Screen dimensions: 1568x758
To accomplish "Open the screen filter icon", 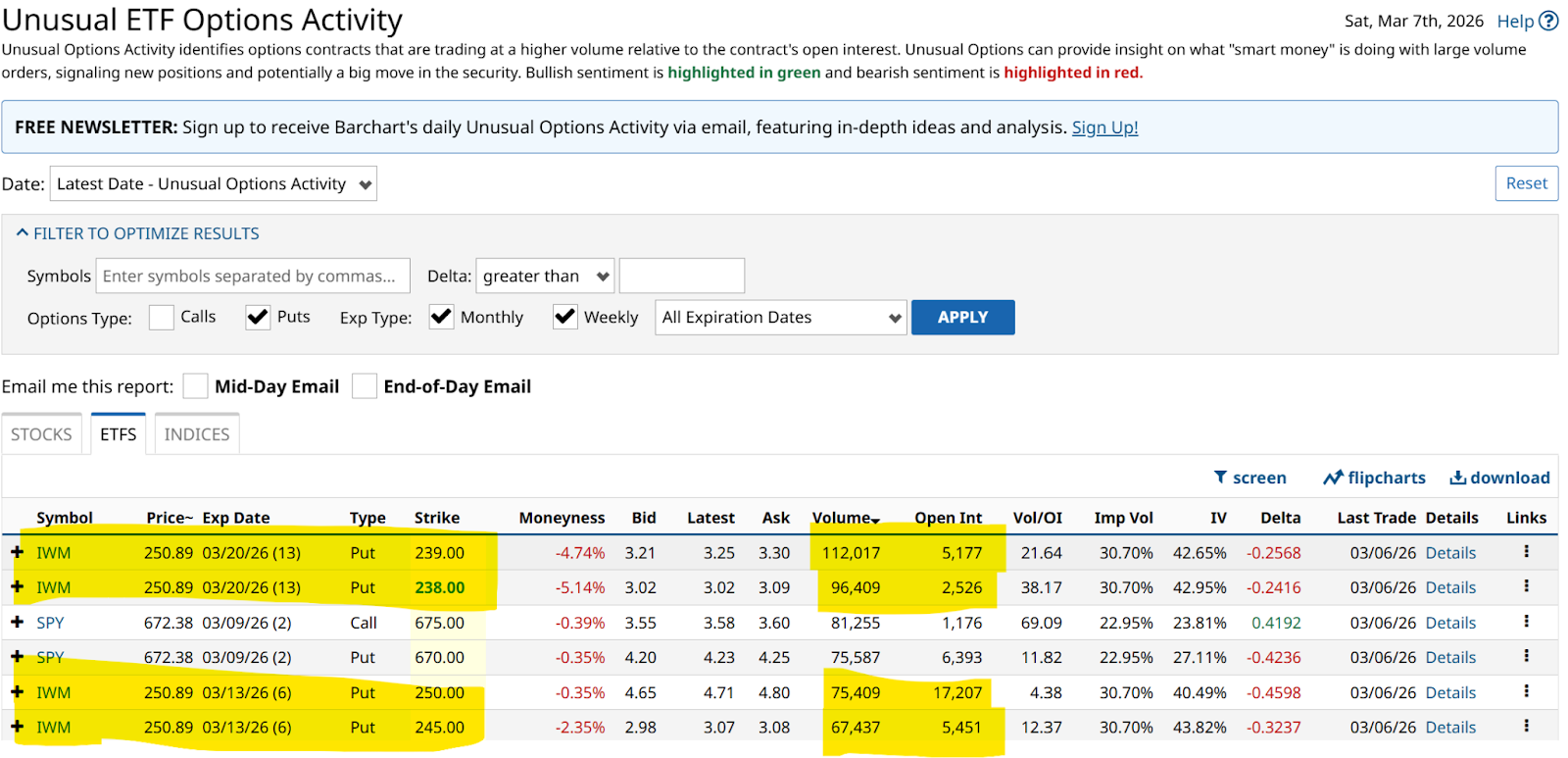I will tap(1220, 478).
